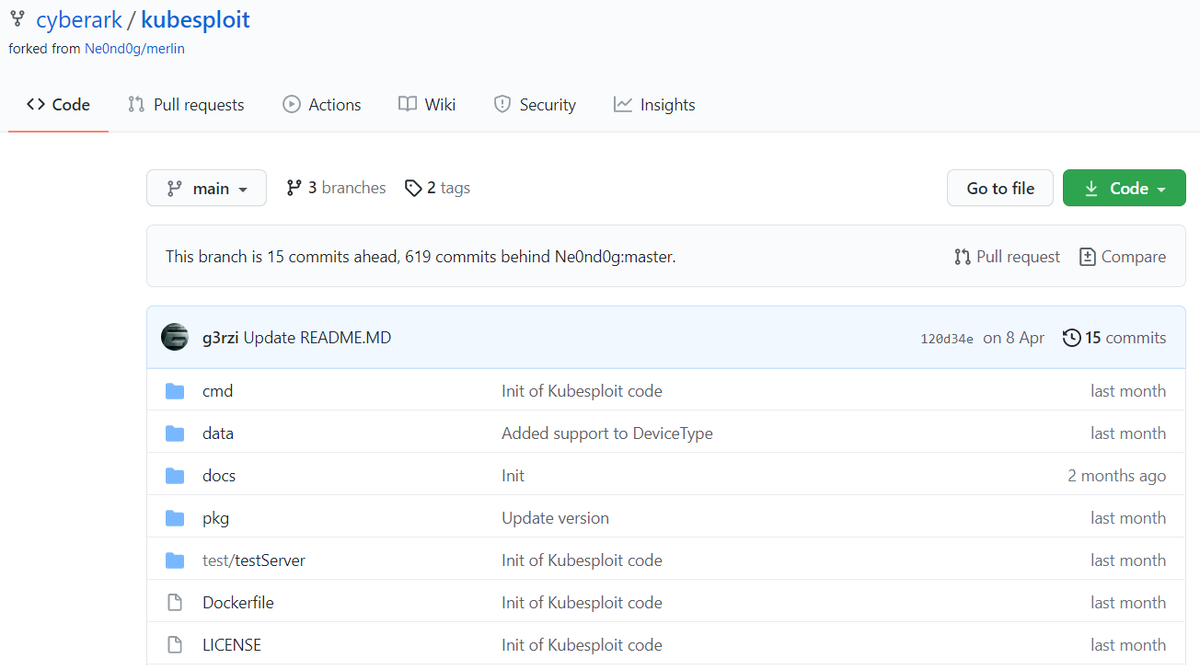This screenshot has height=670, width=1200.
Task: Open the main branch dropdown
Action: click(x=206, y=188)
